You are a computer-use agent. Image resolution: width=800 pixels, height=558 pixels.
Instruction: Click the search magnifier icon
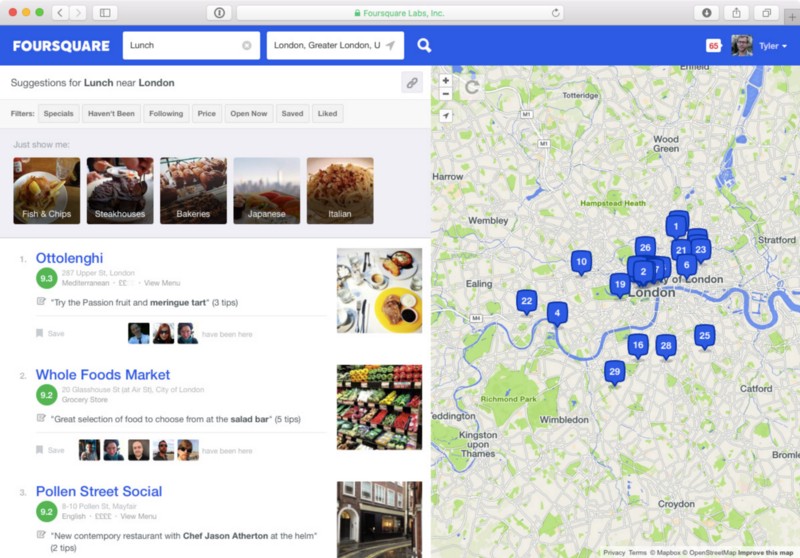coord(424,46)
